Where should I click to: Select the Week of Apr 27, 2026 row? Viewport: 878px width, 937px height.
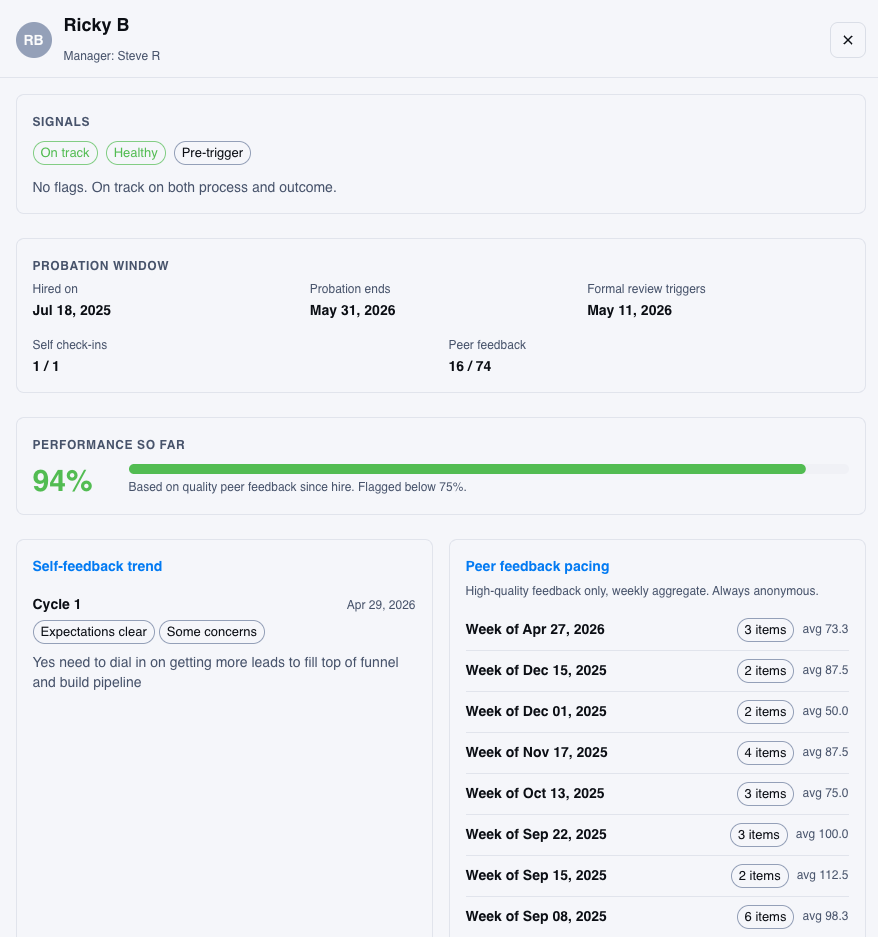[x=657, y=630]
